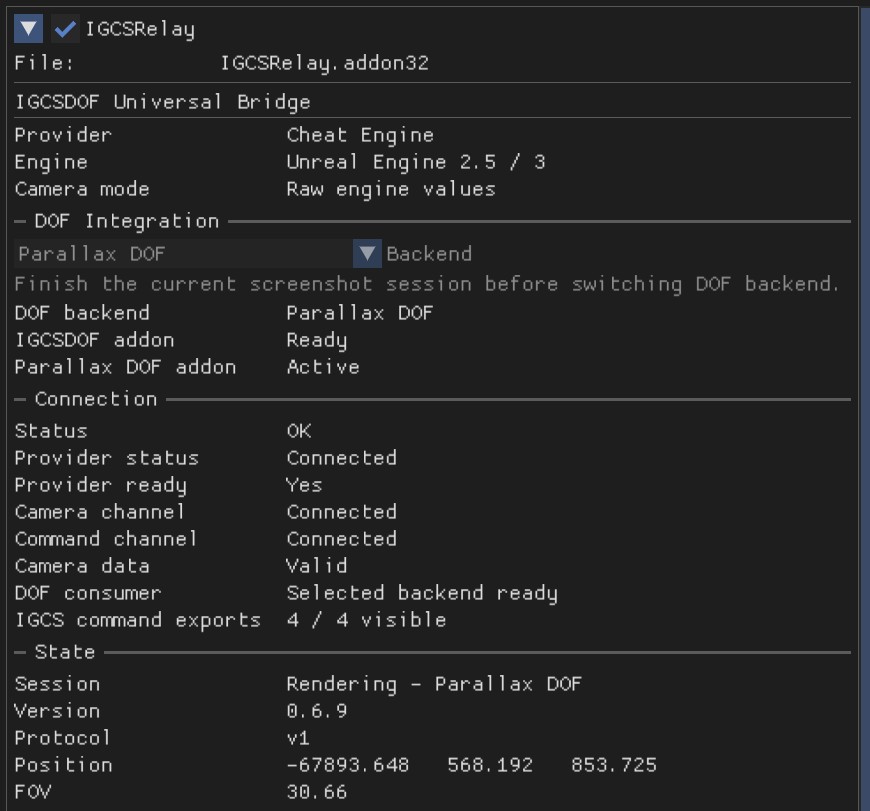Click the DOF Integration section header
Viewport: 870px width, 811px height.
(127, 221)
